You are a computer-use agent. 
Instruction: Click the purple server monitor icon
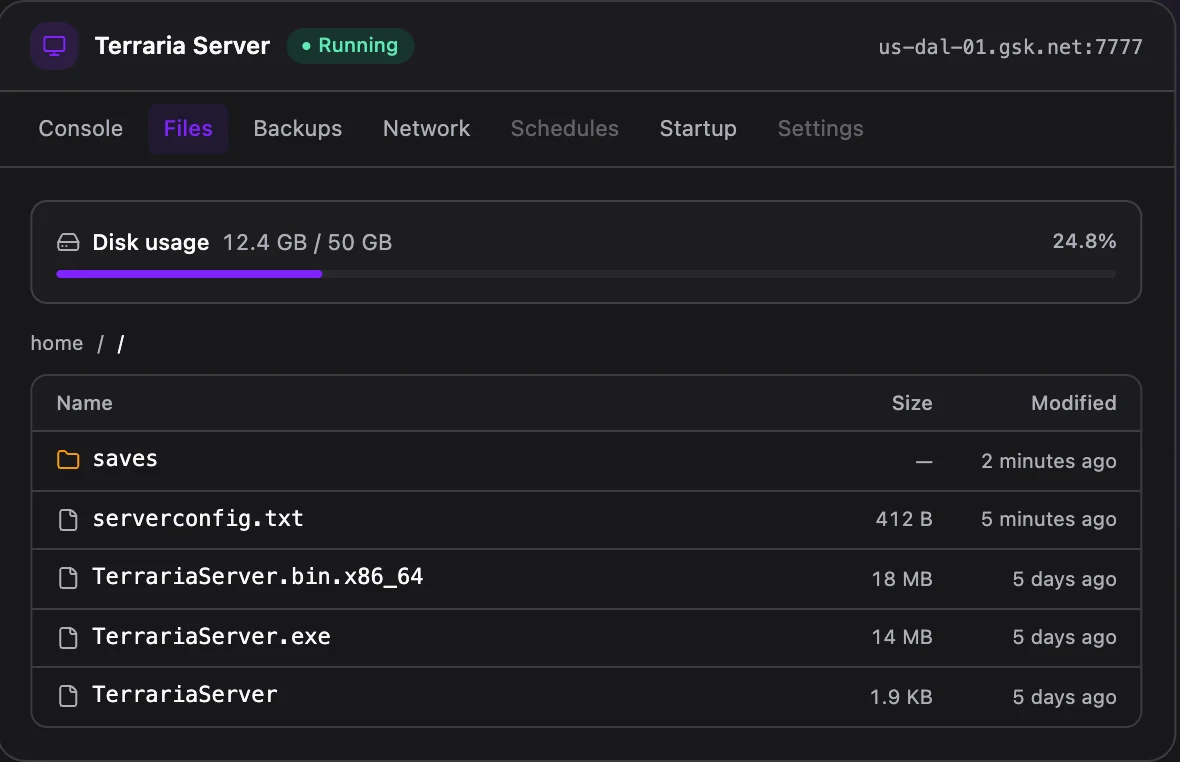click(x=54, y=46)
